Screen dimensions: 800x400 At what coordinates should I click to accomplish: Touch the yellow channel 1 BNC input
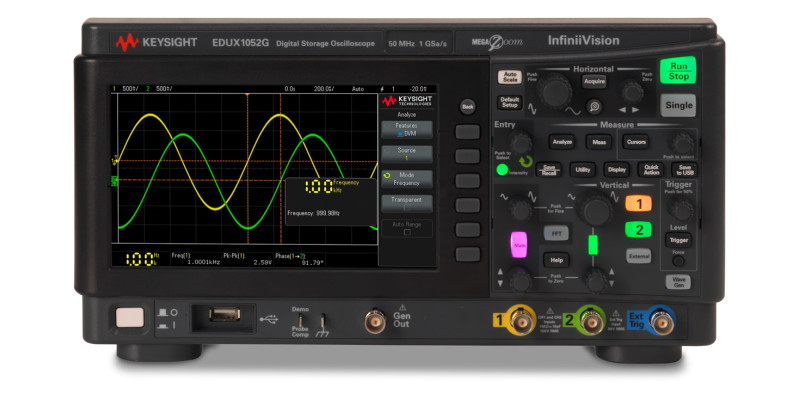point(521,321)
